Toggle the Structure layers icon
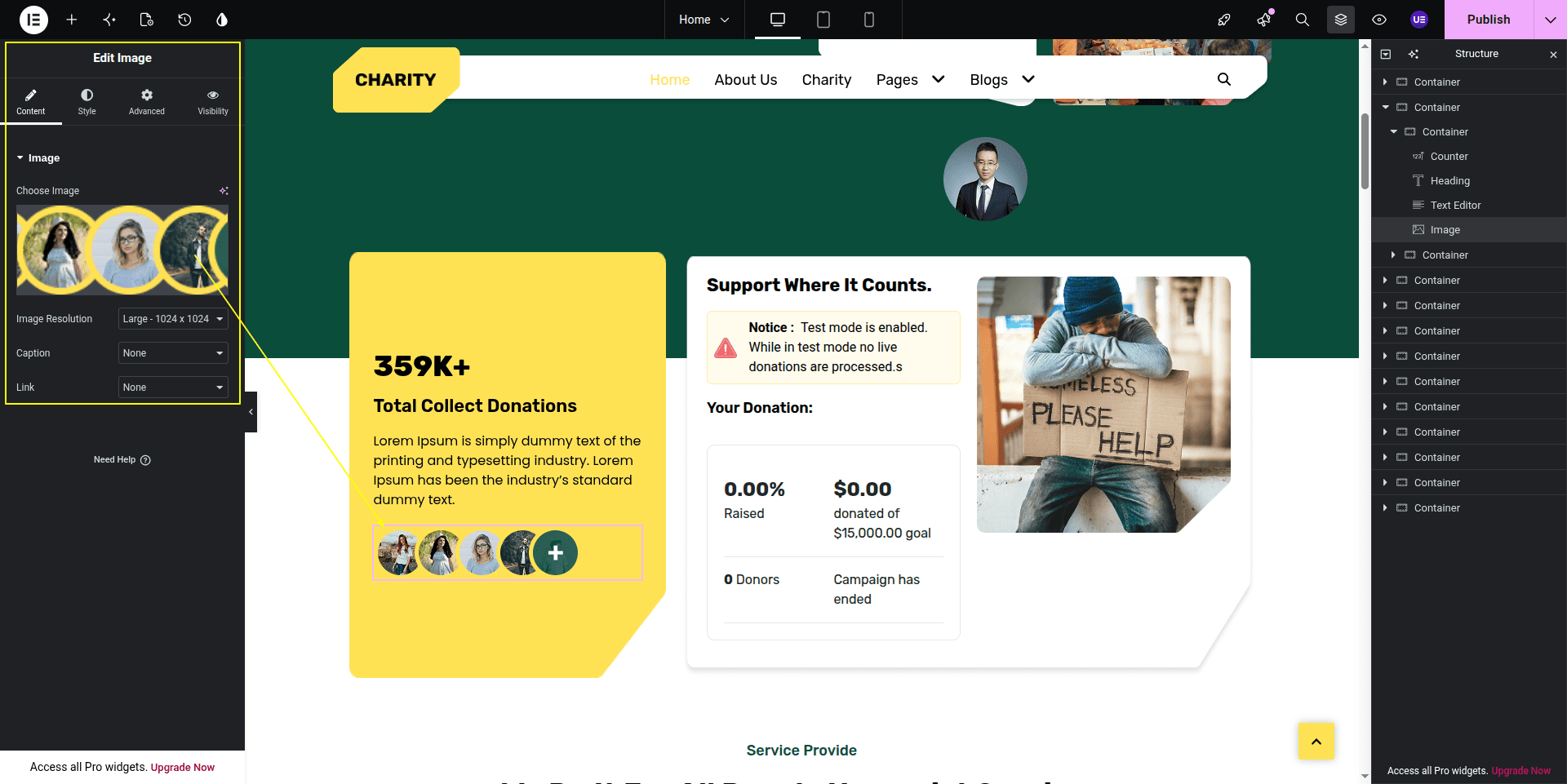1567x784 pixels. coord(1341,20)
